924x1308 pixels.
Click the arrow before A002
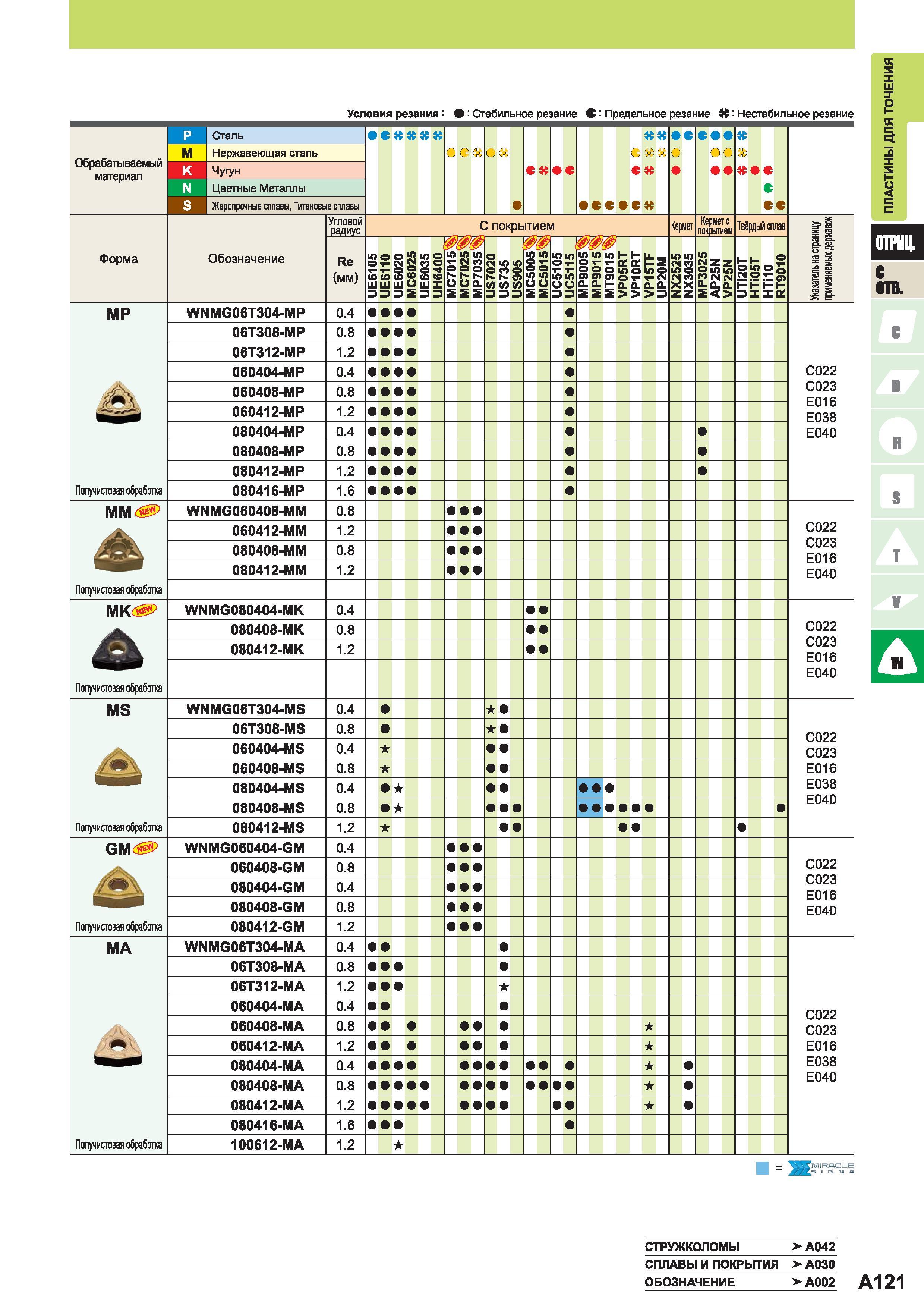[797, 1282]
